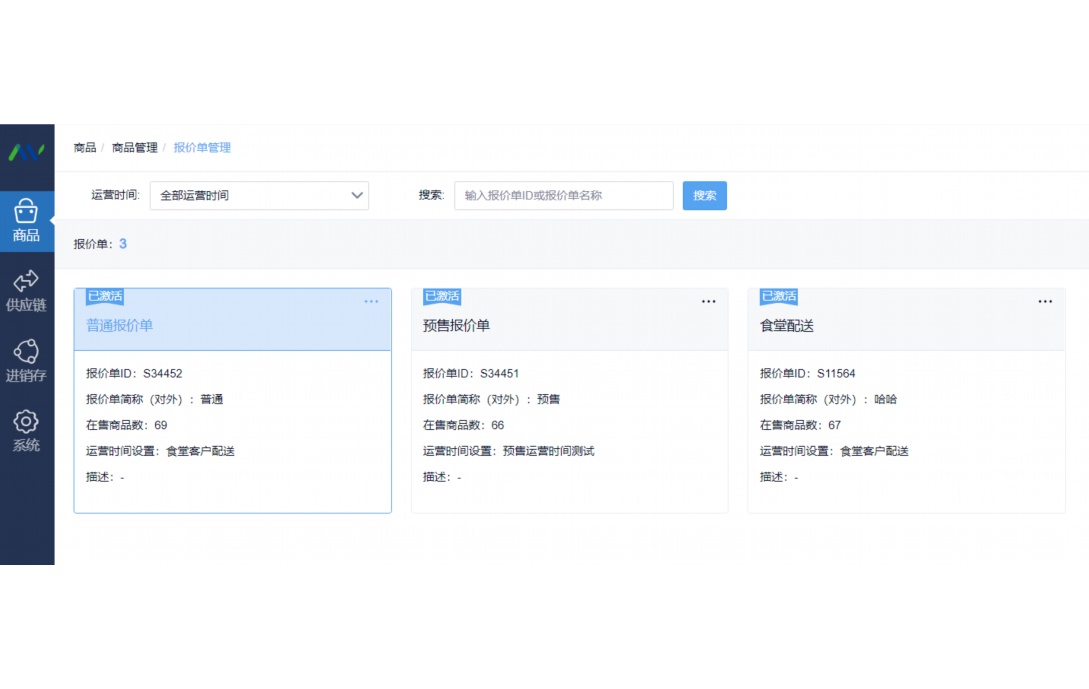
Task: Navigate to 商品管理 in the breadcrumb
Action: point(132,147)
